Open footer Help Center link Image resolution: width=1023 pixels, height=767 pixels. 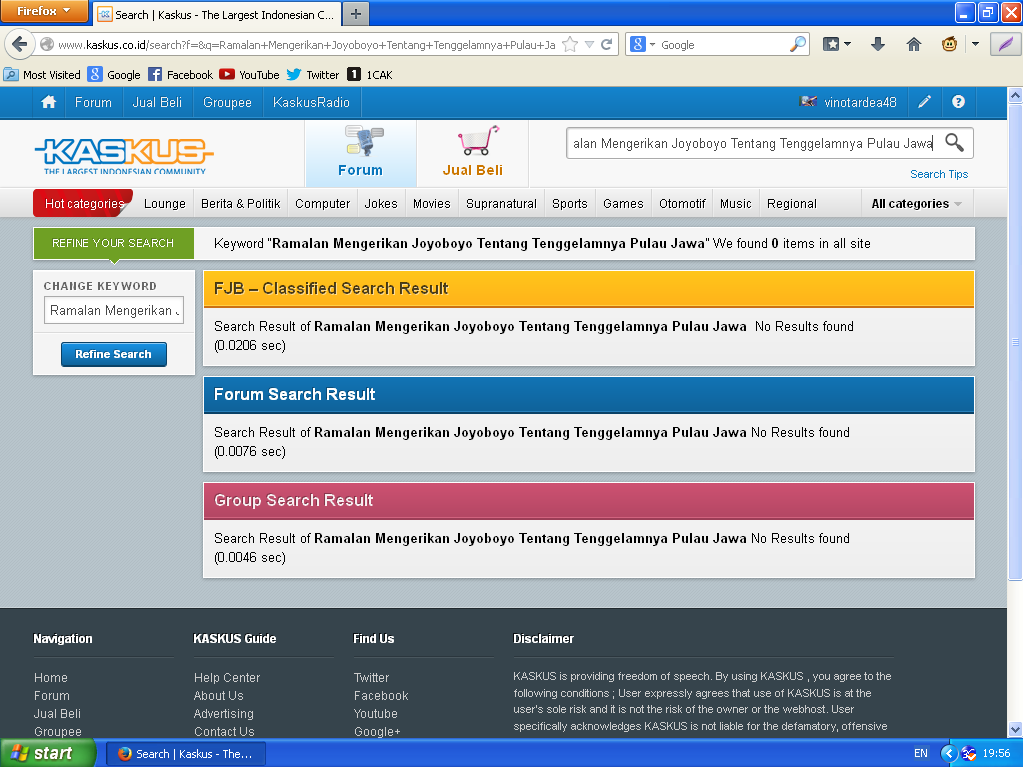coord(226,678)
